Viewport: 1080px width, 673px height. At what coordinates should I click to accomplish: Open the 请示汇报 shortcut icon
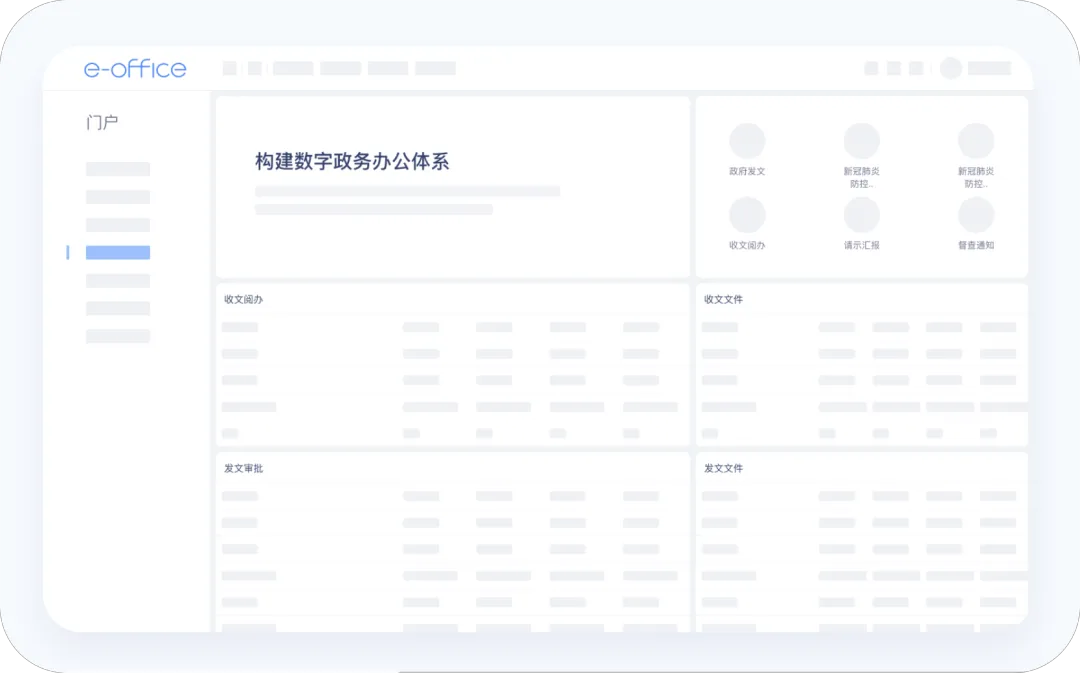coord(861,215)
